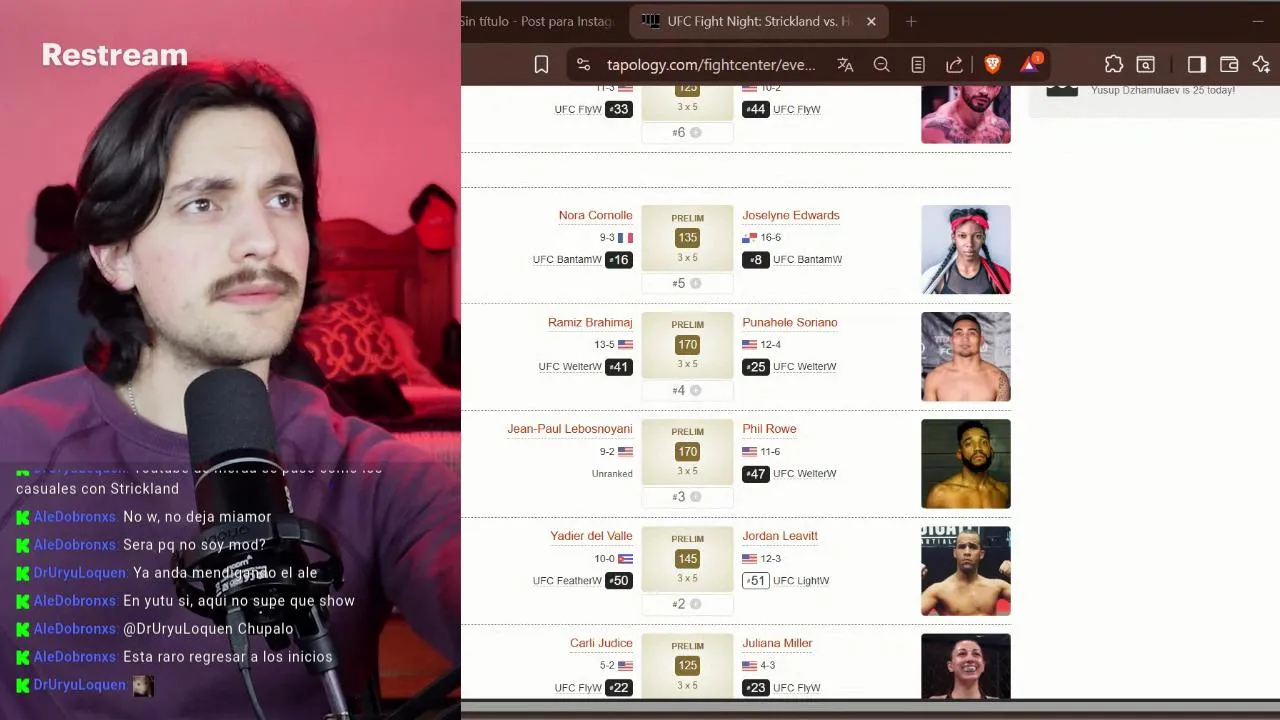
Task: Click the circle icon beside bout #4
Action: pos(695,390)
